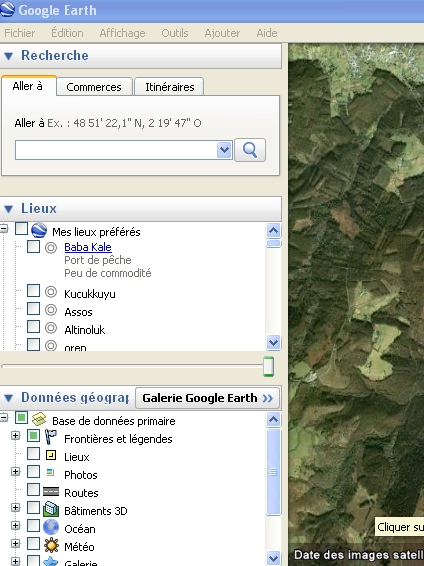Click the opacity slider handle below Lieux
Screen dimensions: 424x566
tap(268, 366)
